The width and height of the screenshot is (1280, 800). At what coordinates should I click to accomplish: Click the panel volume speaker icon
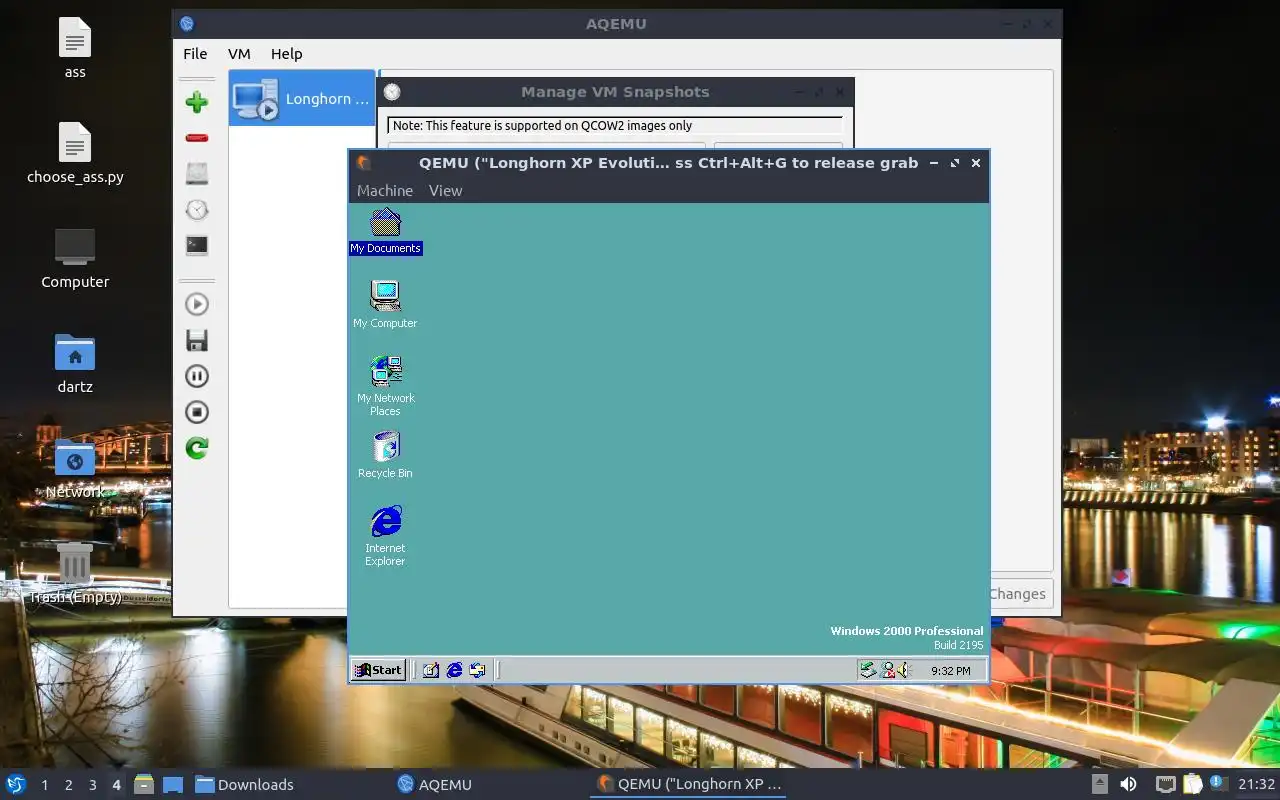(1128, 784)
